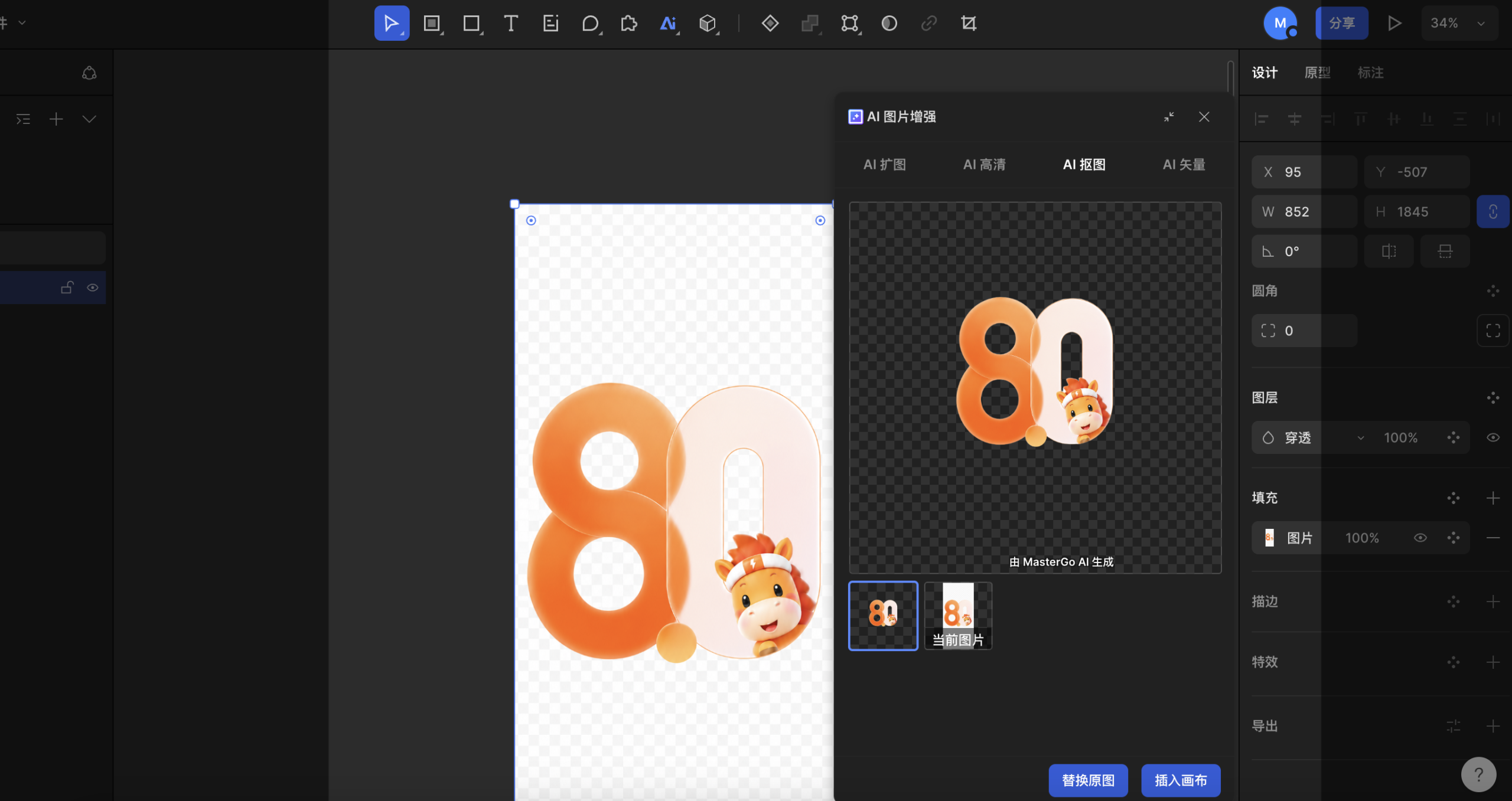Screen dimensions: 1512x801
Task: Expand the pages list chevron
Action: 89,119
